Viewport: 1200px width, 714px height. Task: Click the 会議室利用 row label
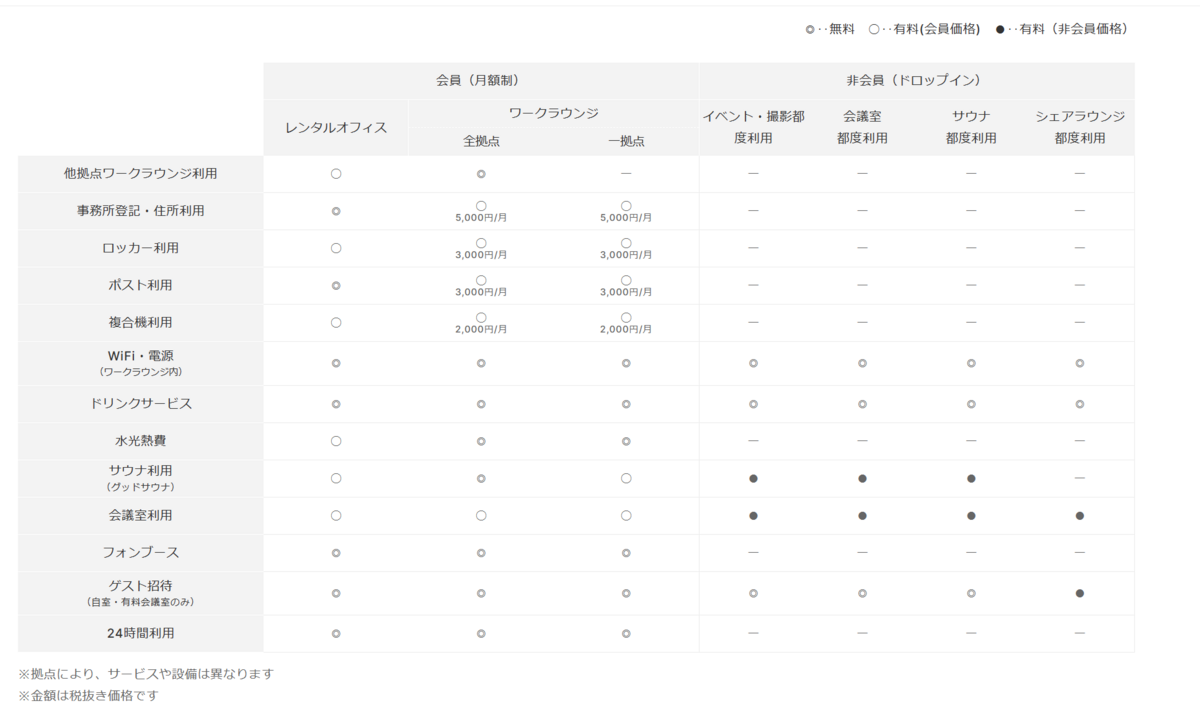click(140, 516)
